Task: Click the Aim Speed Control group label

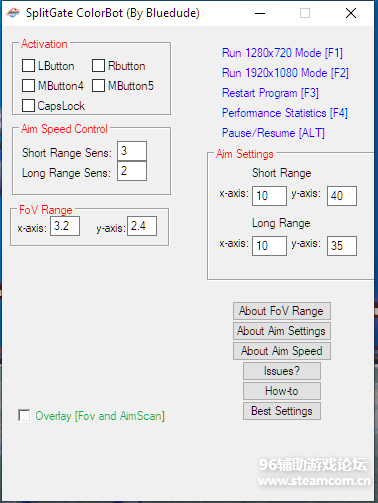Action: 64,129
